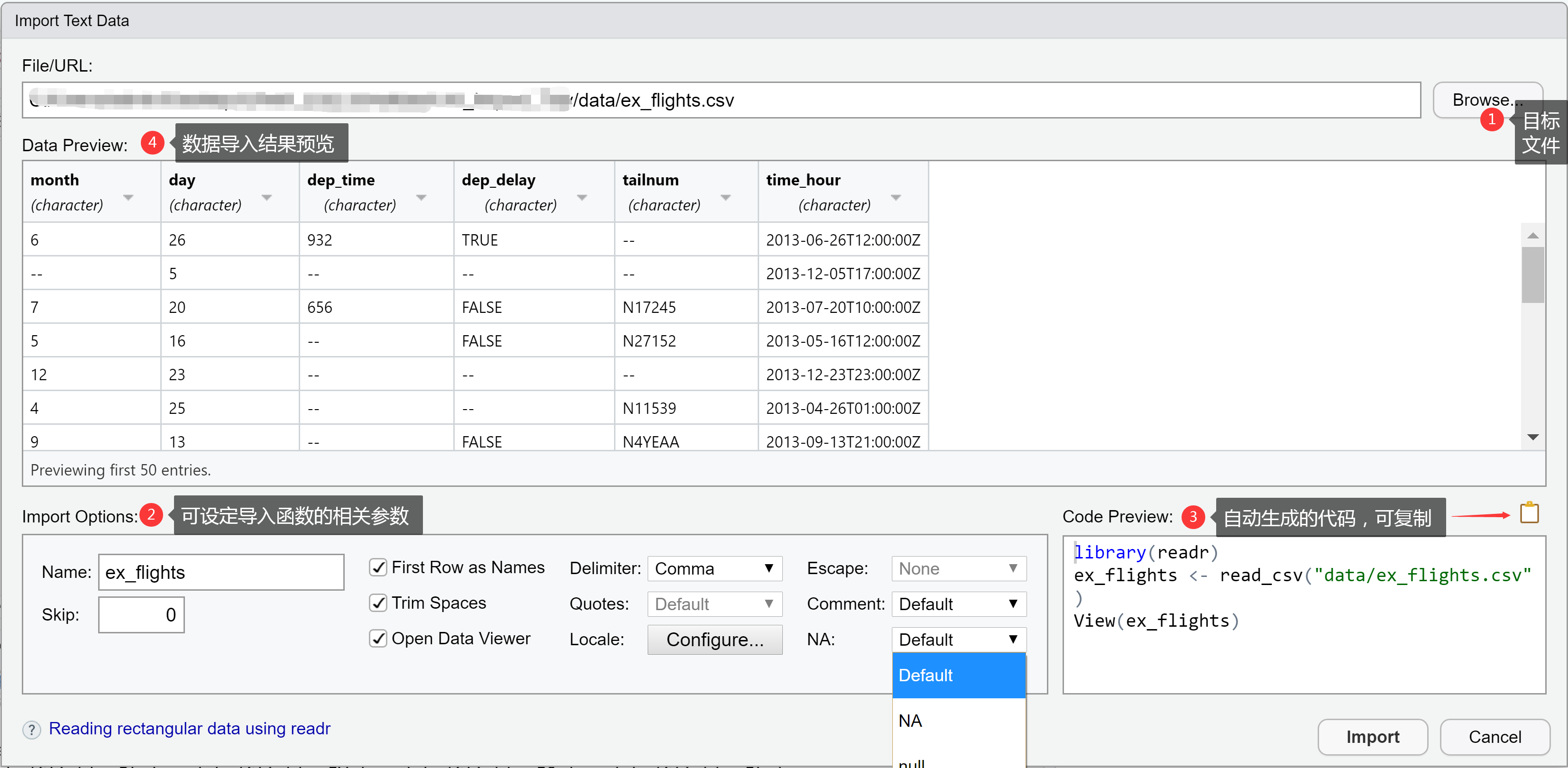Click cell 2013-12-05T17:00:00Z
Viewport: 1568px width, 768px height.
tap(843, 273)
